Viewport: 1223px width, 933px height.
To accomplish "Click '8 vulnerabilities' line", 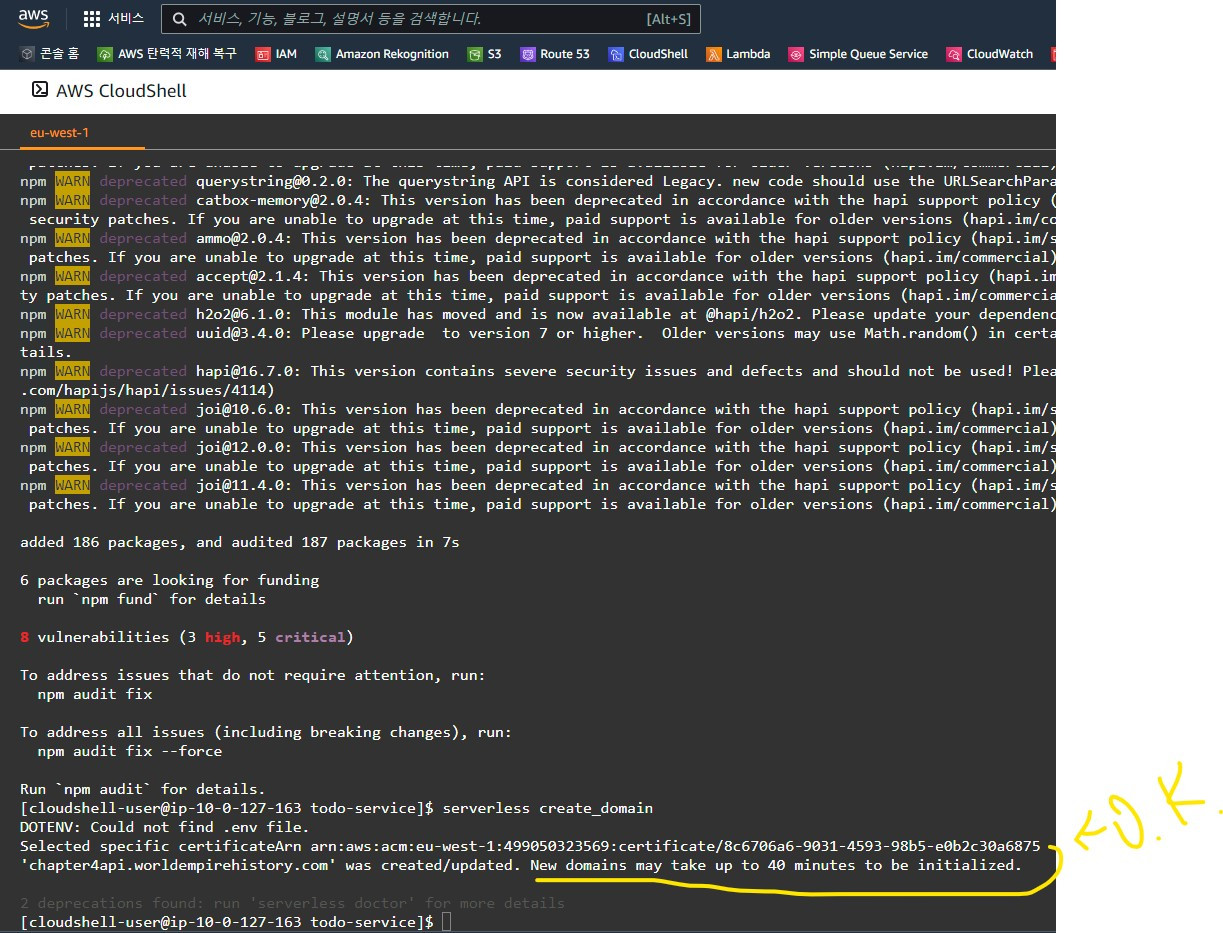I will (187, 637).
